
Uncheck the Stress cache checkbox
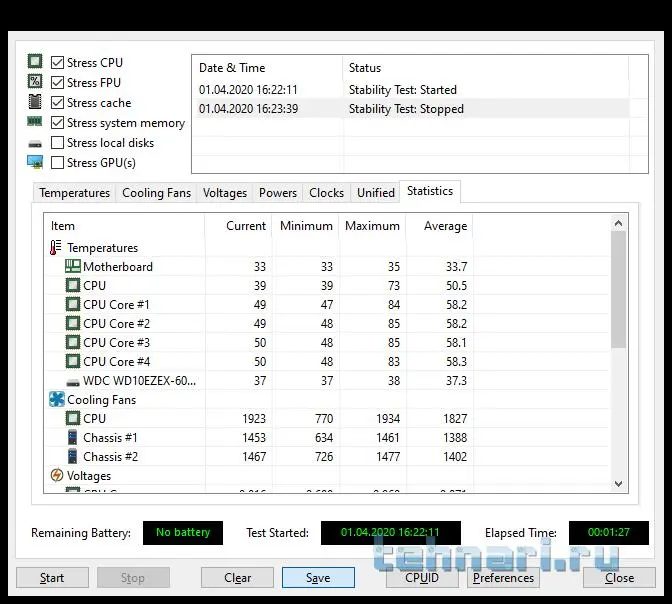57,102
